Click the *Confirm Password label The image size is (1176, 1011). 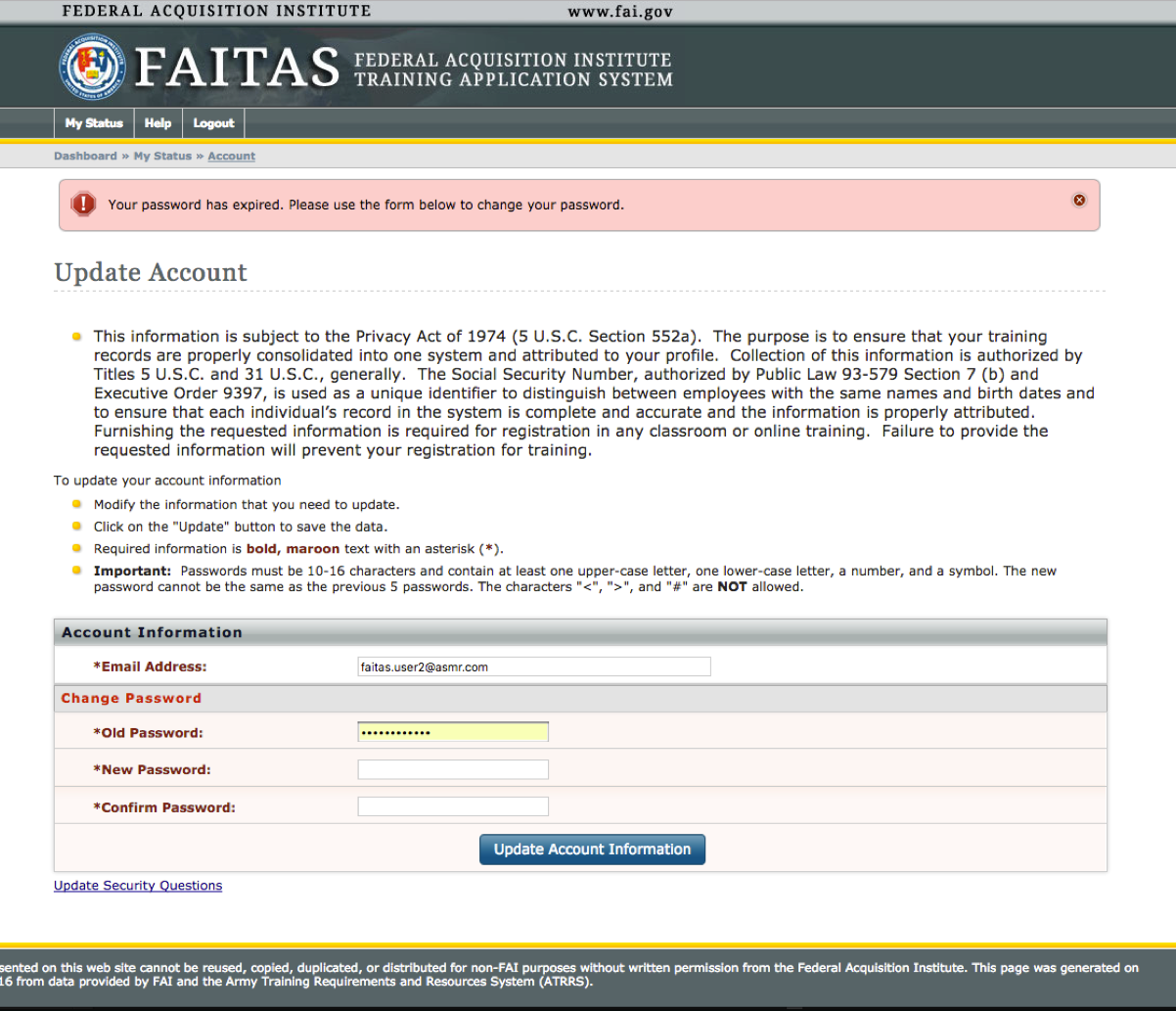coord(164,807)
